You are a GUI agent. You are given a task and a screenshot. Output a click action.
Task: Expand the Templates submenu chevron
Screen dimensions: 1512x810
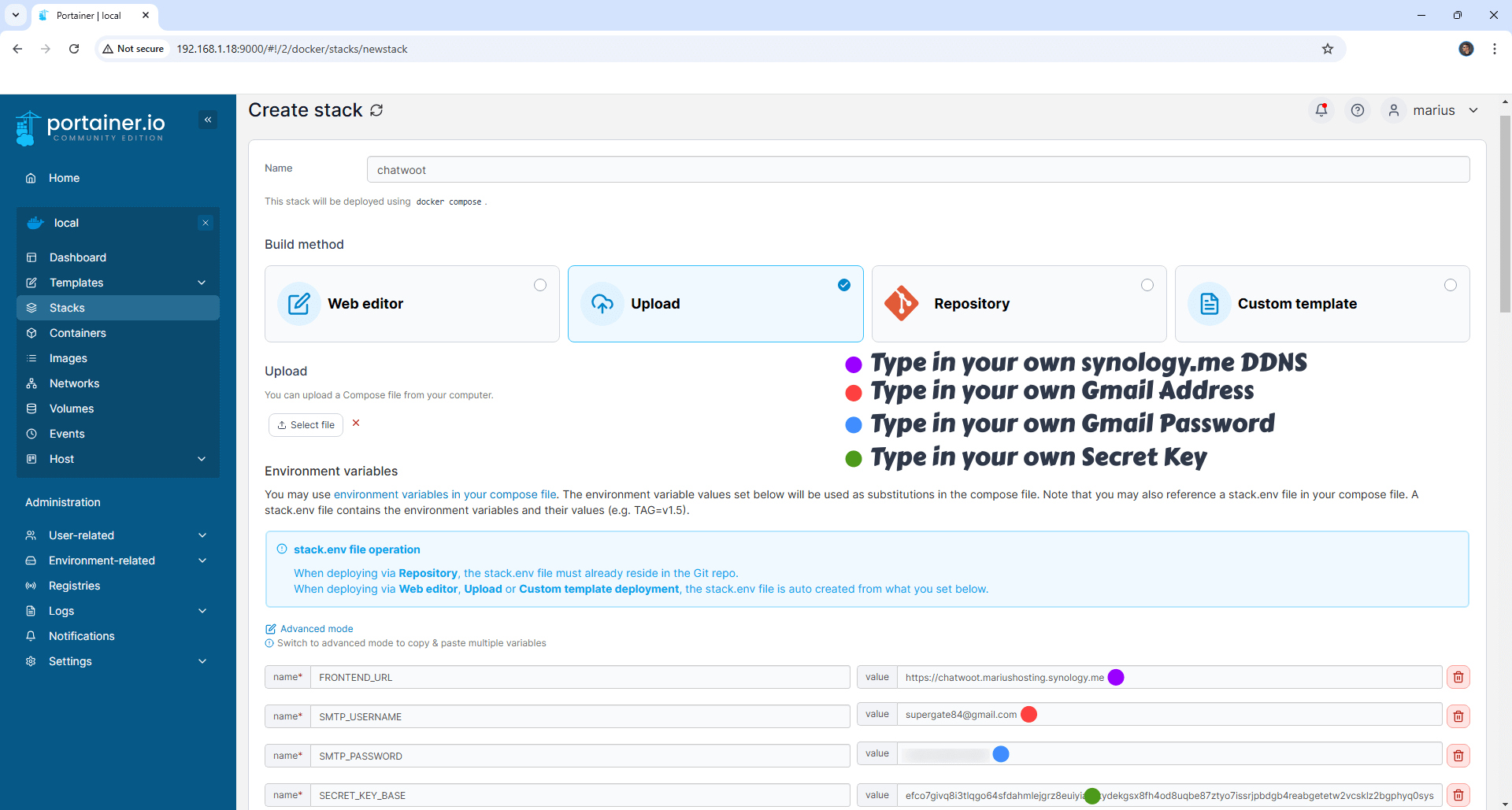(202, 283)
